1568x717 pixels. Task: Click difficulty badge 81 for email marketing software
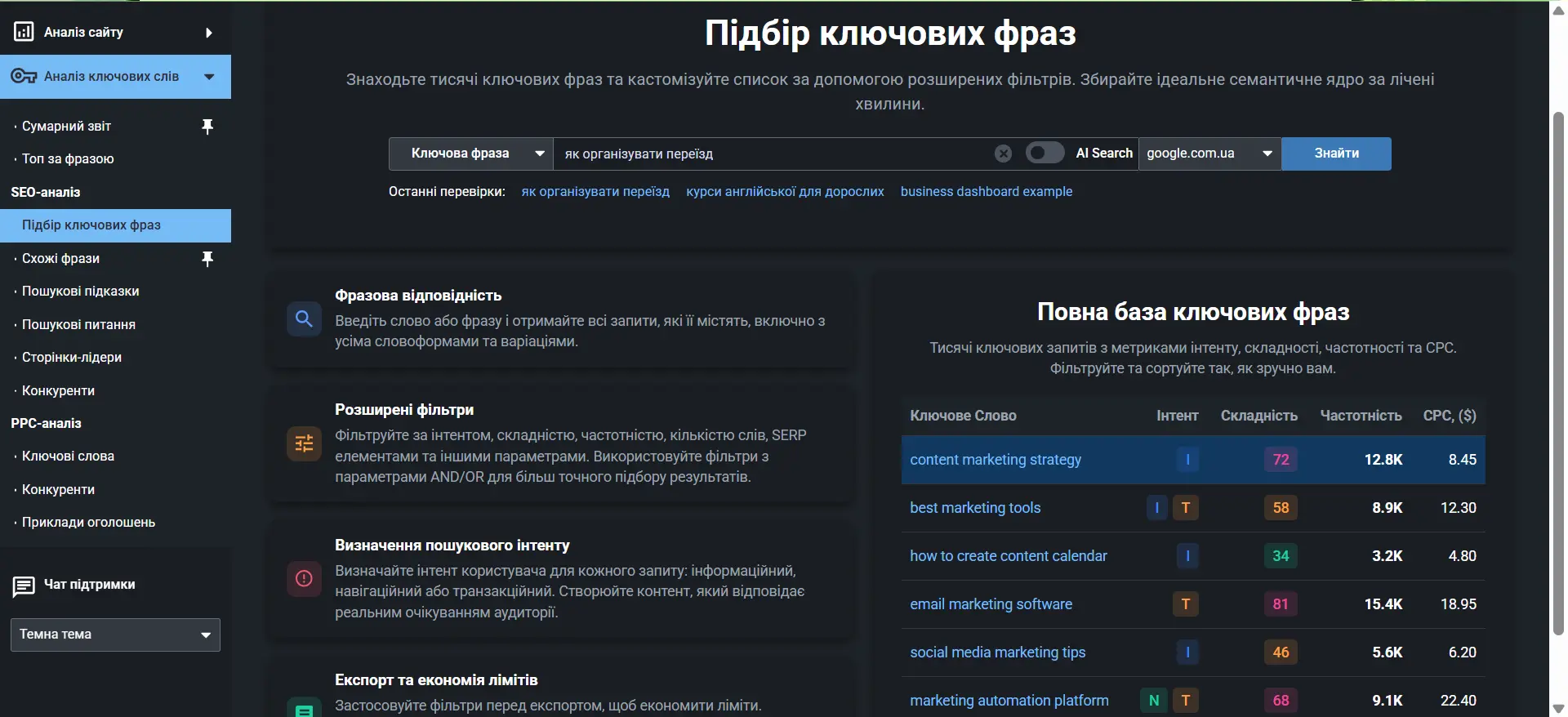pos(1281,604)
